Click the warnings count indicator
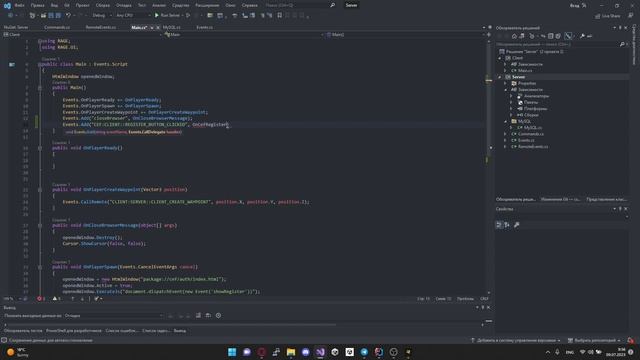Viewport: 640px width, 360px height. 56,299
